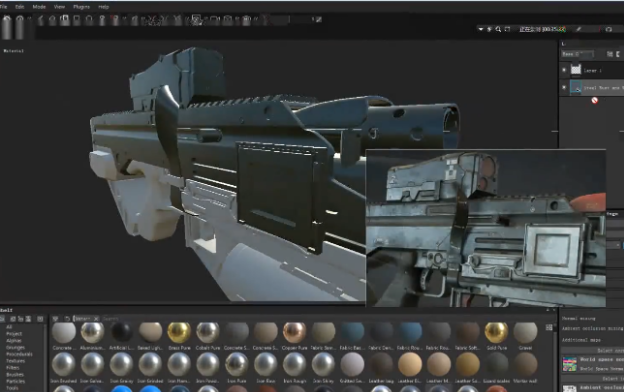Select the Project shelf category

coord(14,333)
